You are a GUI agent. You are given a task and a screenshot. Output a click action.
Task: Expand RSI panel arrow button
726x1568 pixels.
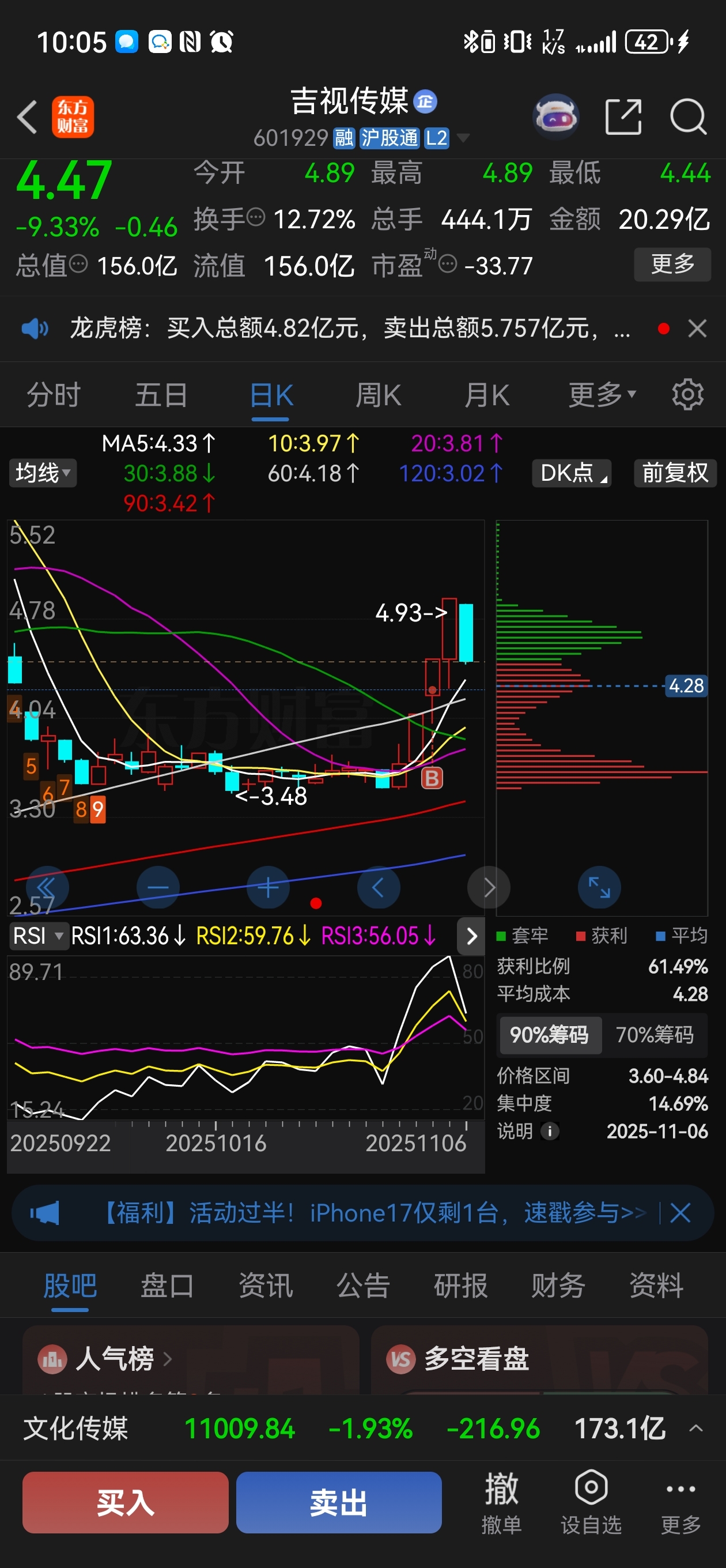[470, 936]
